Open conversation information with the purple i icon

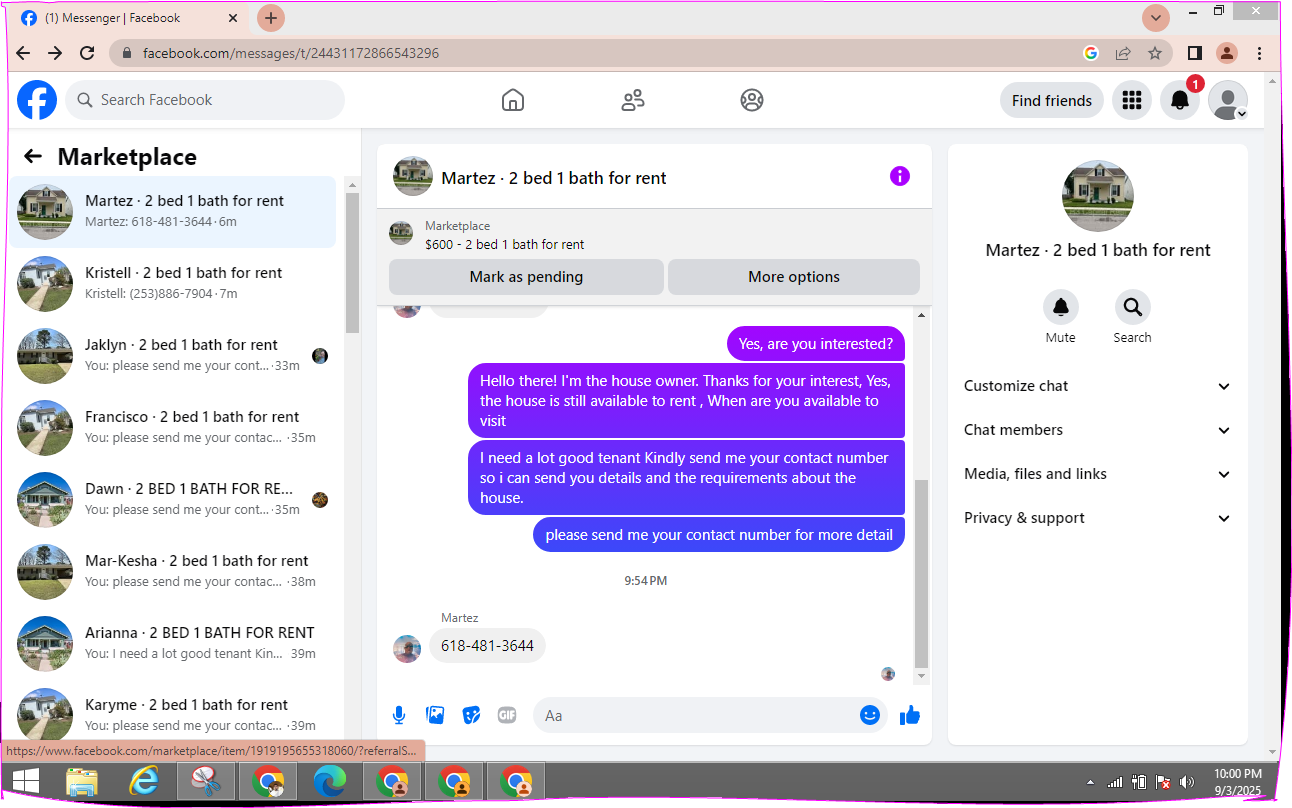[x=900, y=177]
